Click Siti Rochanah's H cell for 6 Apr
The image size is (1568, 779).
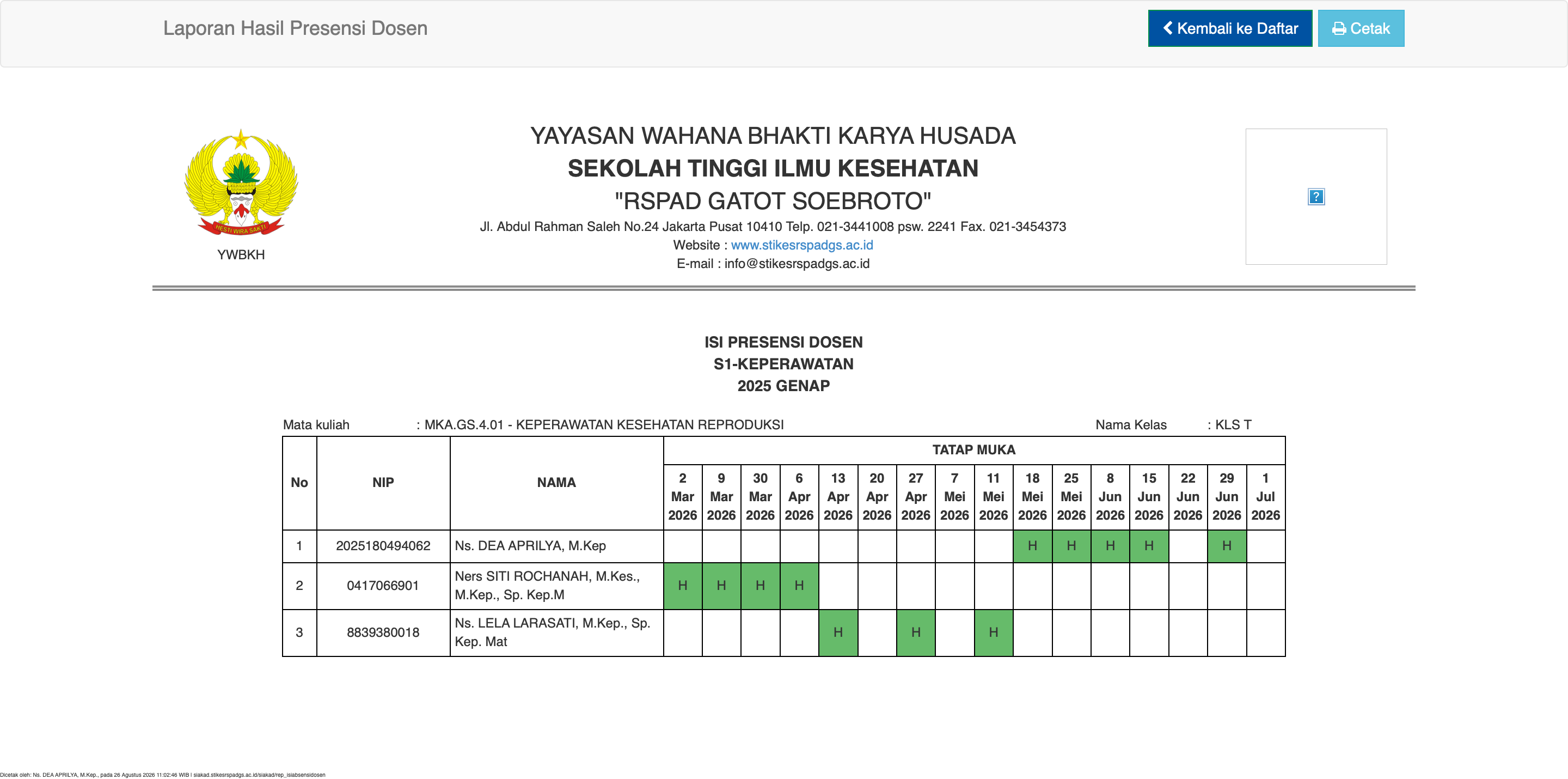(x=799, y=586)
